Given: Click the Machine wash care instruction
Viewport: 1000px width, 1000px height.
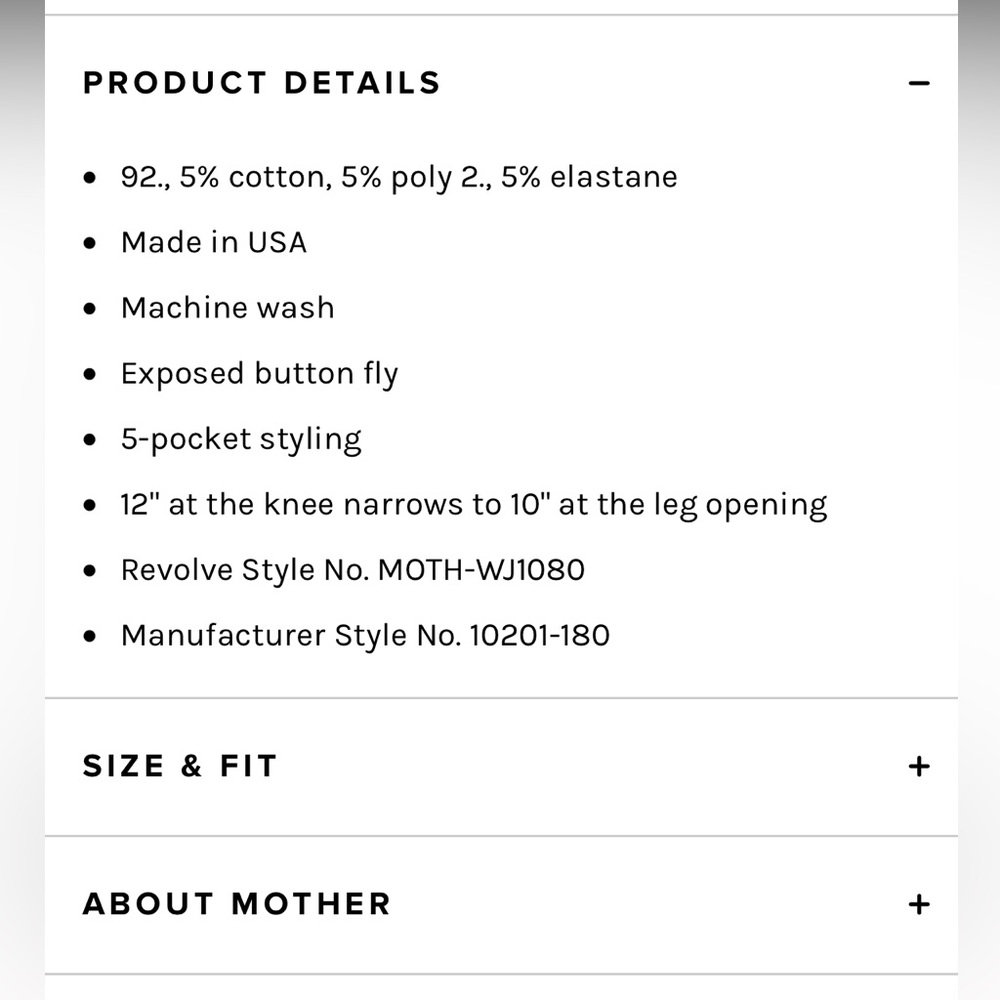Looking at the screenshot, I should pyautogui.click(x=227, y=308).
